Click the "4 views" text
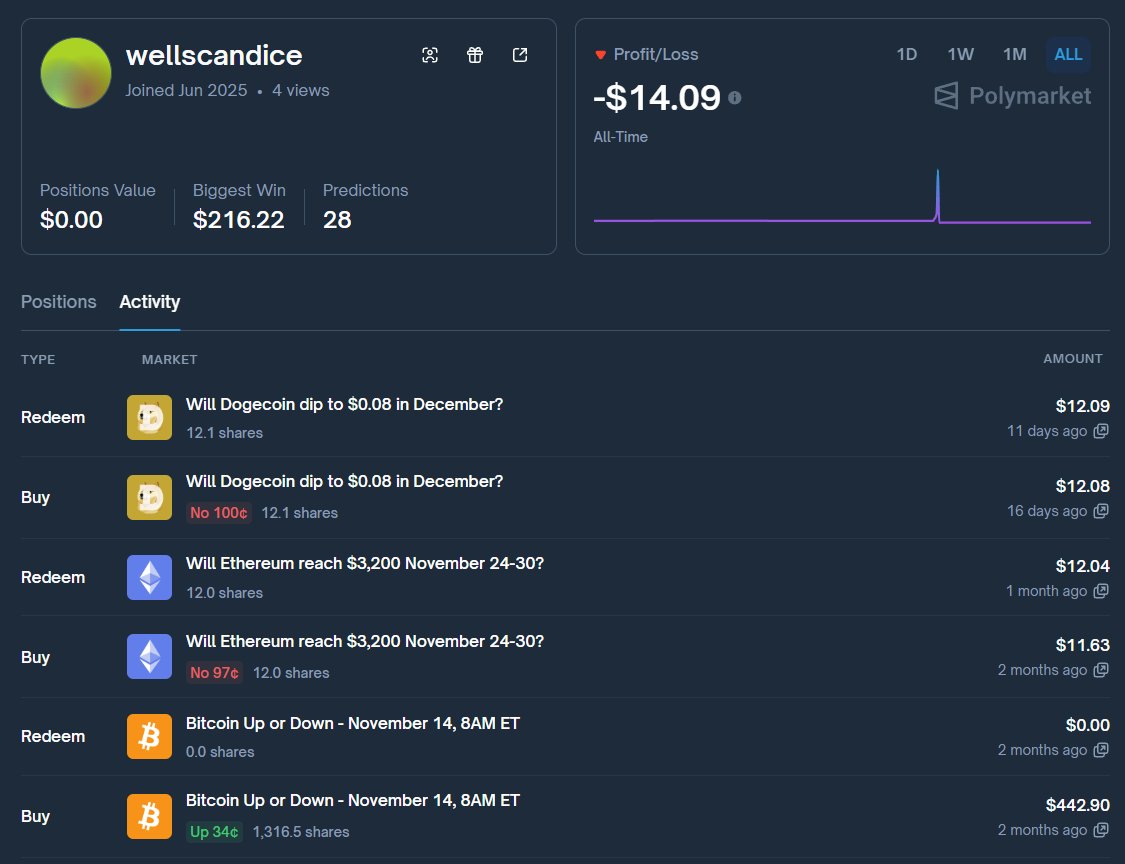Screen dimensions: 1125x864 click(301, 90)
